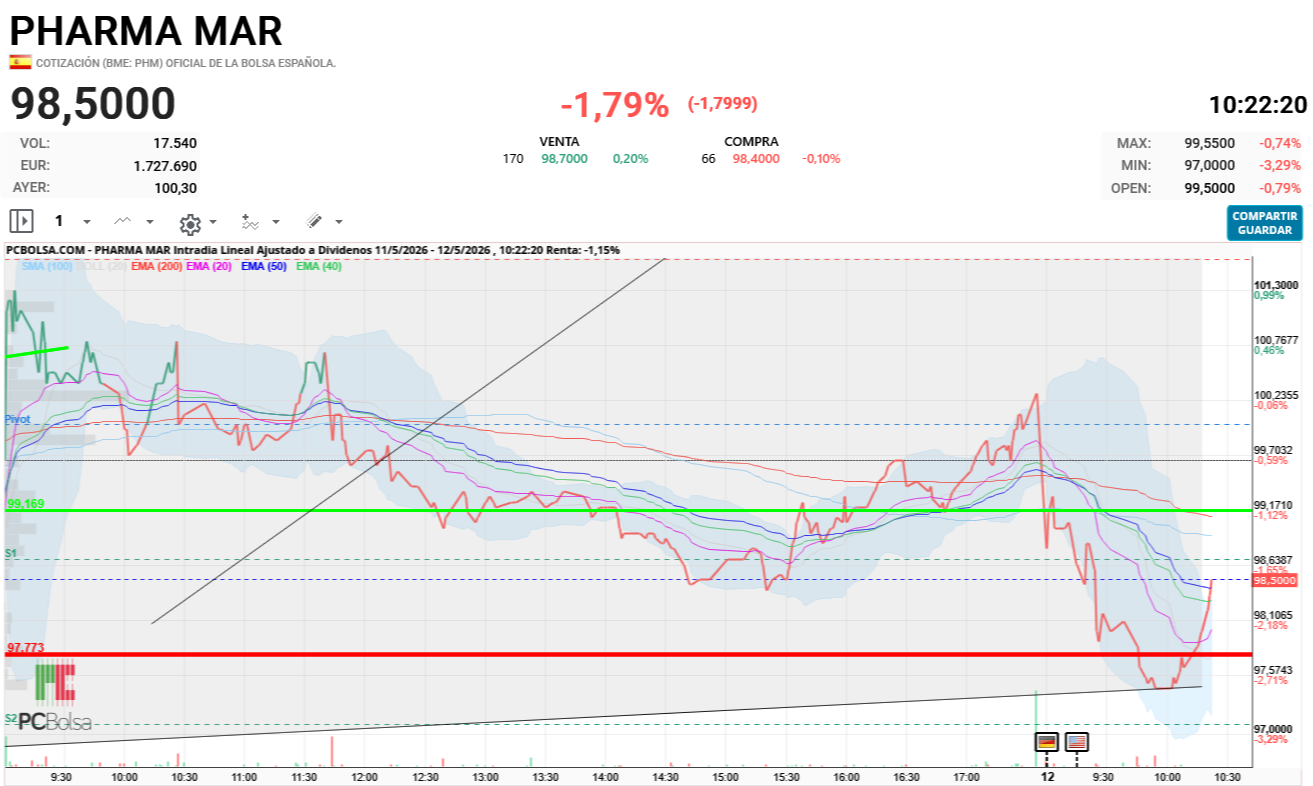Toggle the SMA (100) indicator legend
1313x786 pixels.
(47, 266)
